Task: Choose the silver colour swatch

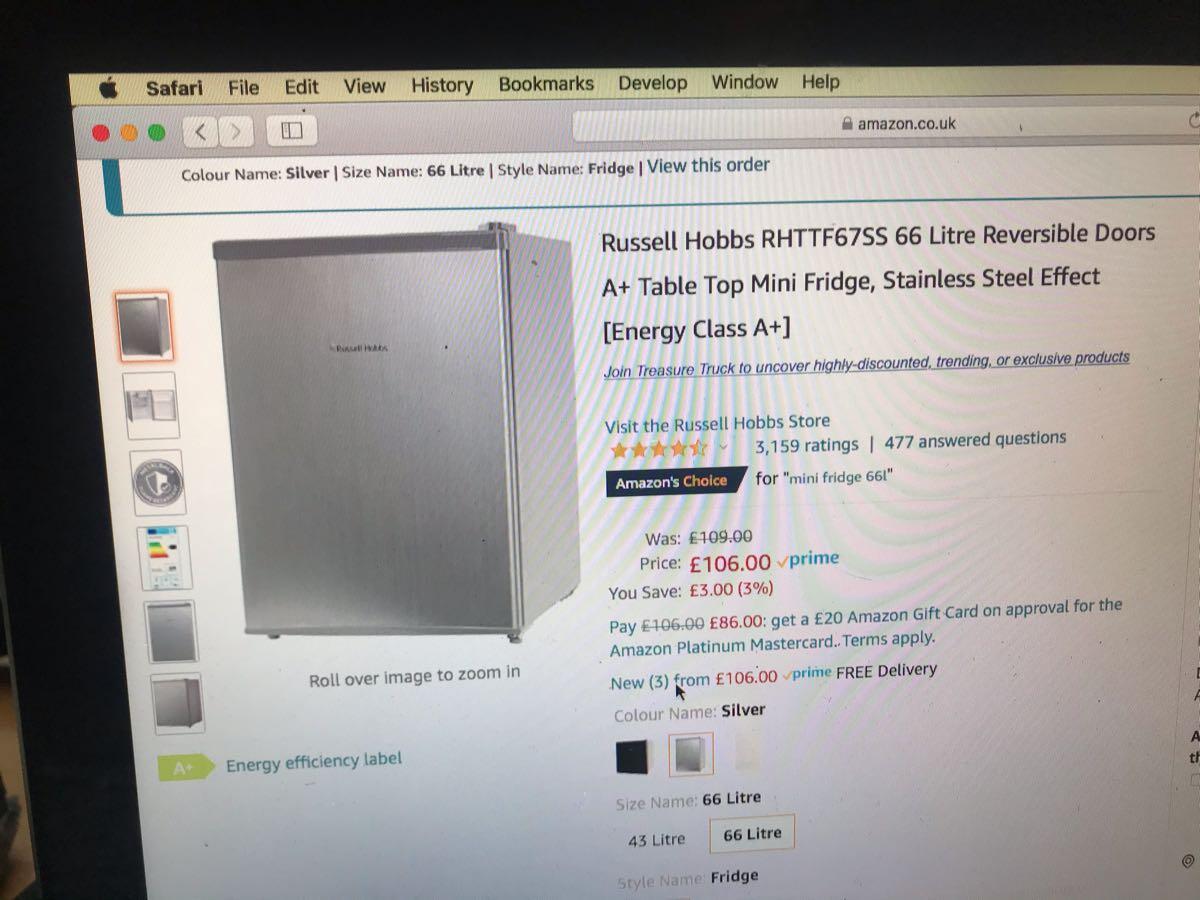Action: (x=690, y=754)
